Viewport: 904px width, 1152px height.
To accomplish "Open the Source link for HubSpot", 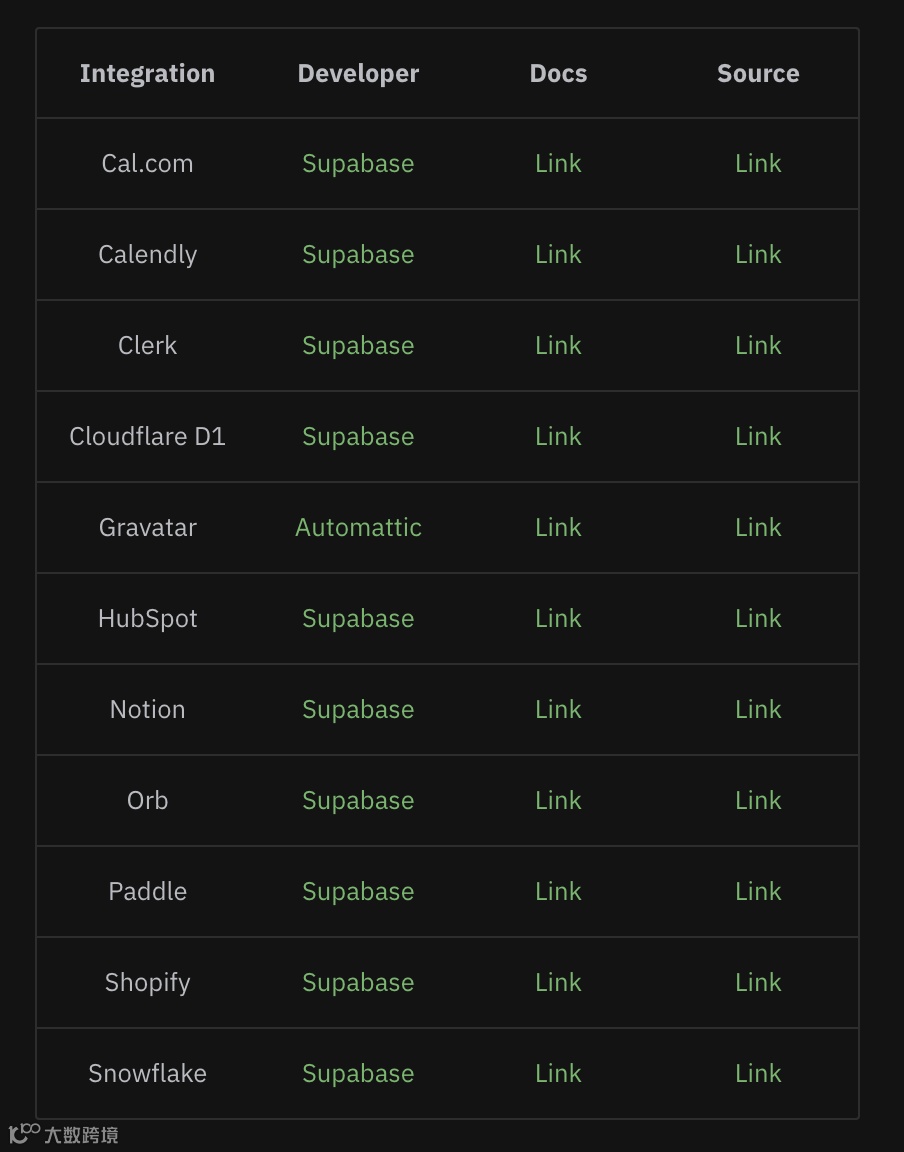I will click(758, 619).
